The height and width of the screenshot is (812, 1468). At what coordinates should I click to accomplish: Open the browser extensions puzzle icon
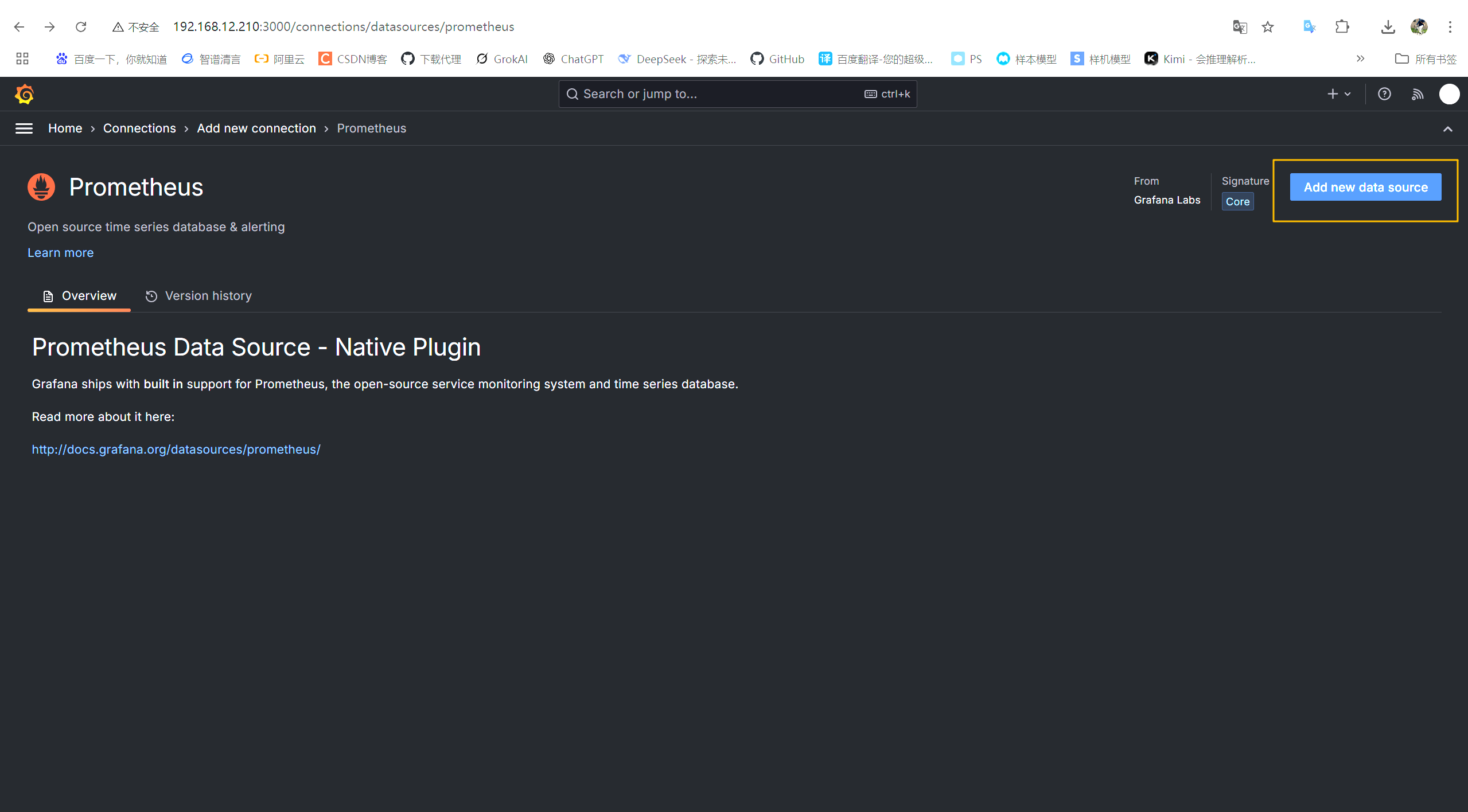coord(1342,27)
